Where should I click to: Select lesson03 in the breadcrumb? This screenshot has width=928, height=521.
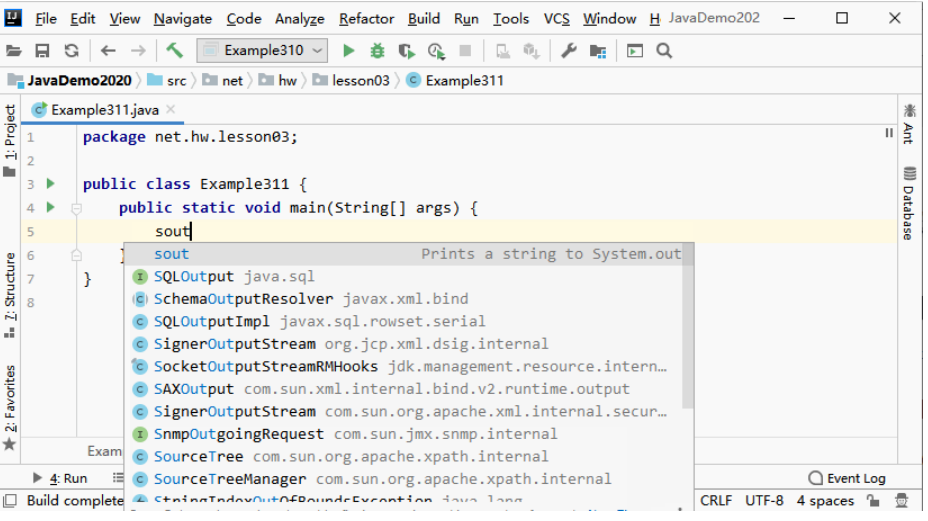point(351,81)
